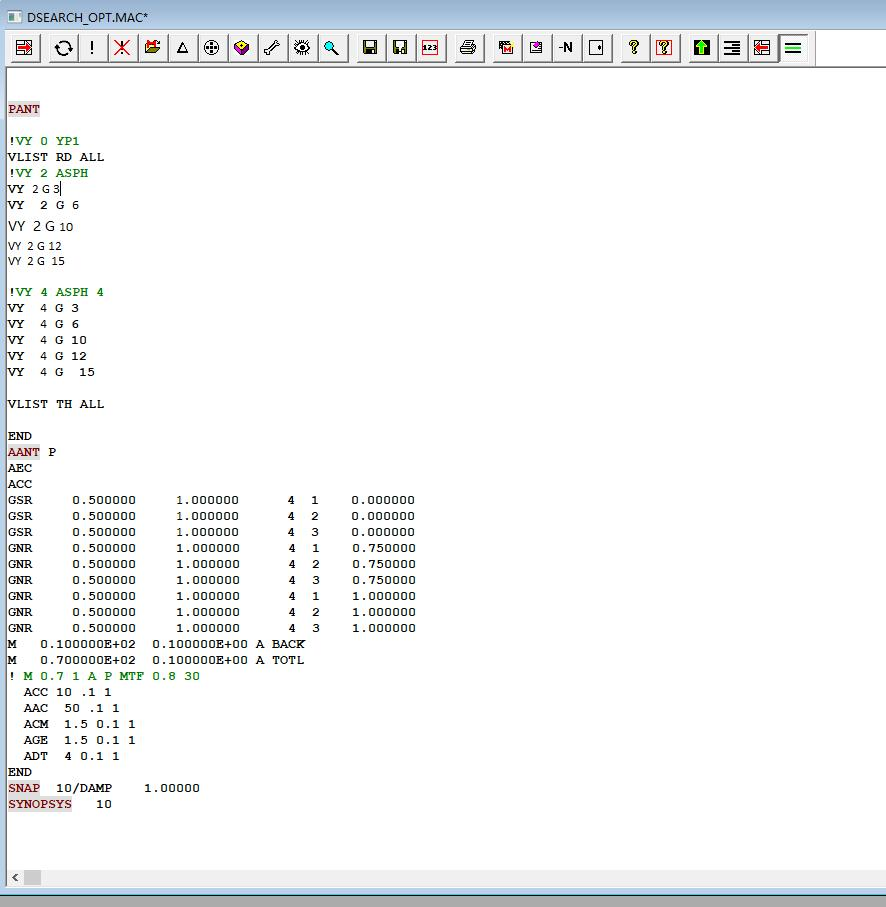Click the circular refresh arrows icon

pyautogui.click(x=63, y=47)
